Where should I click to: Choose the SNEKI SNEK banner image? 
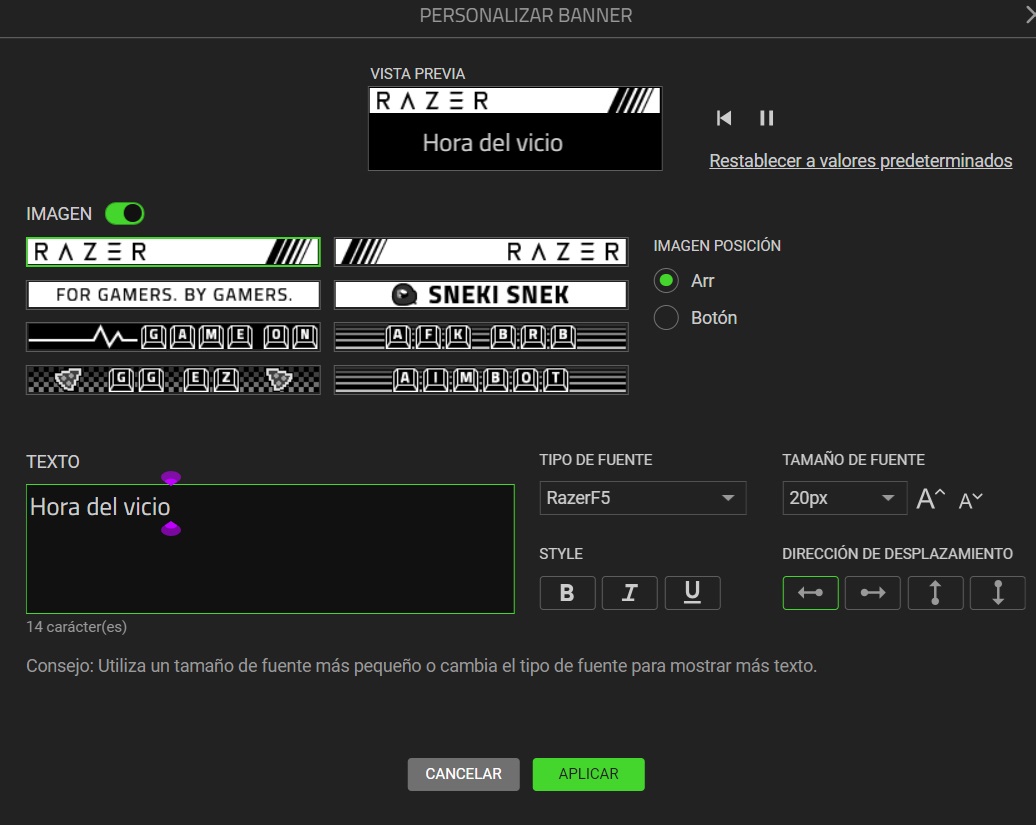[x=480, y=294]
